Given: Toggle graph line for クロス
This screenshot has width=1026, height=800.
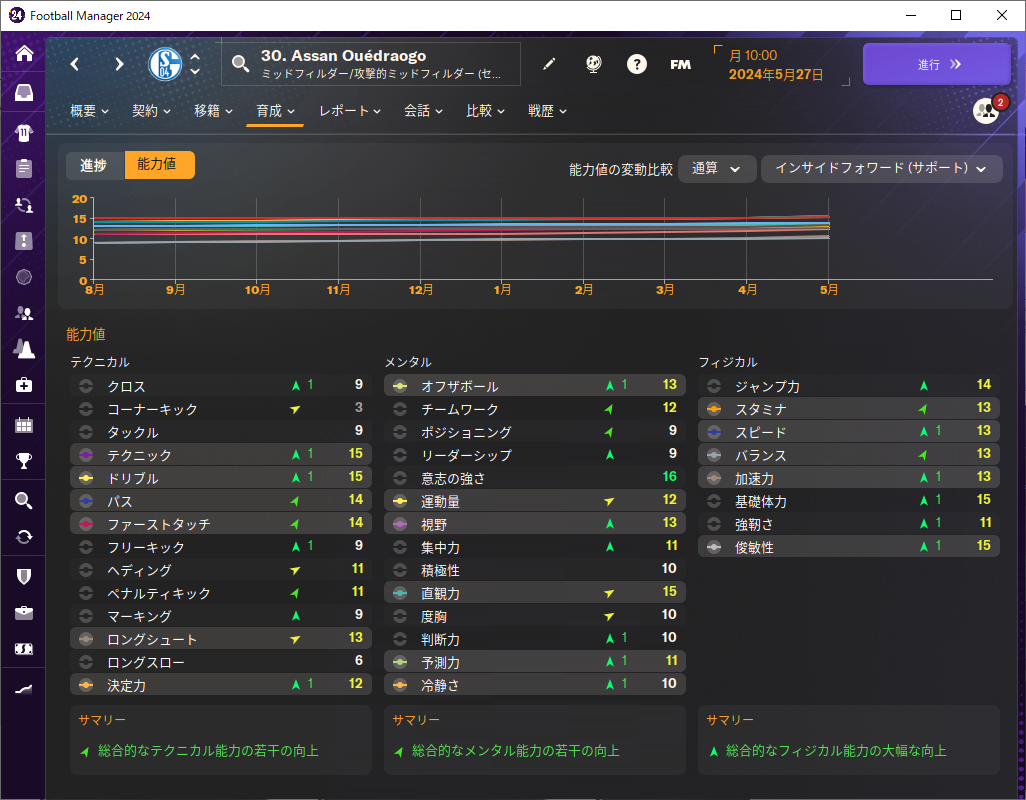Looking at the screenshot, I should point(86,386).
